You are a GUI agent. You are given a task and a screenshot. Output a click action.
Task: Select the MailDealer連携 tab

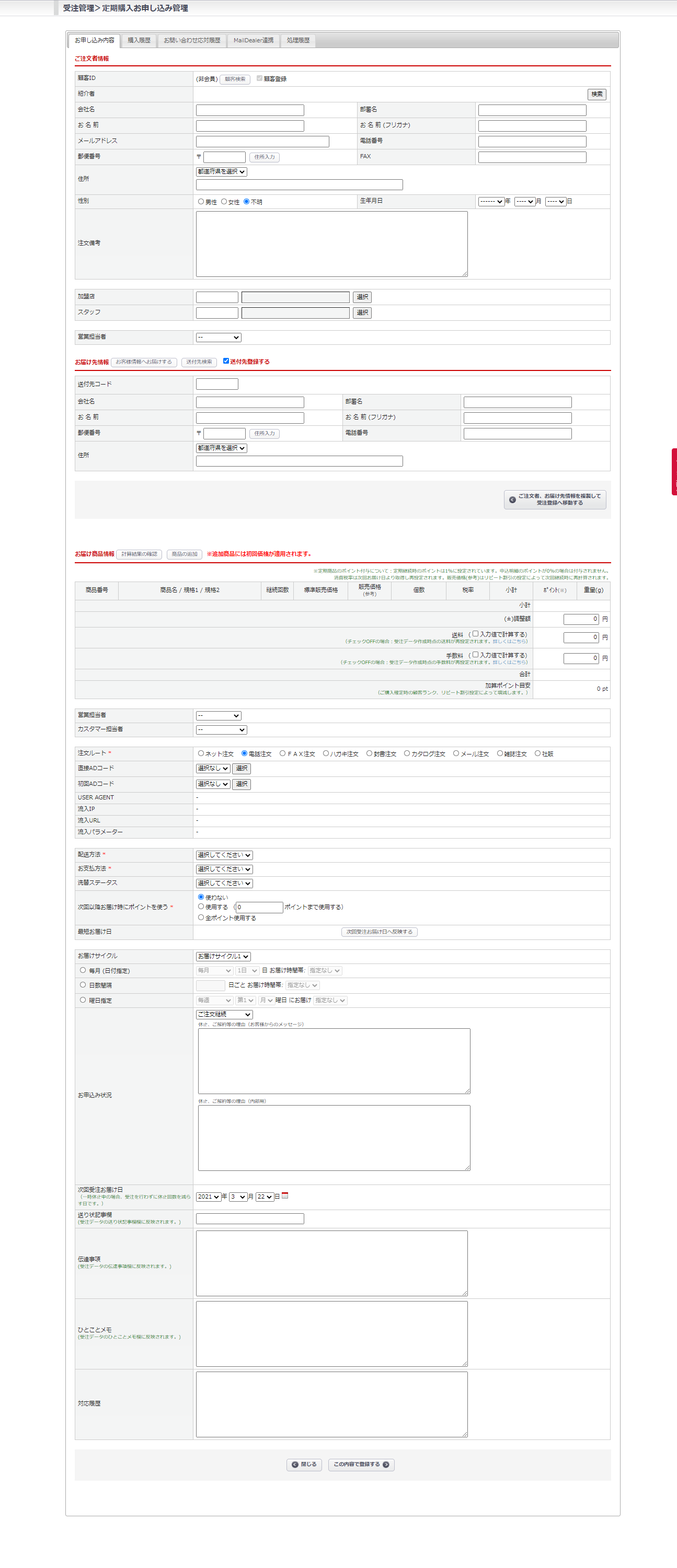click(253, 41)
